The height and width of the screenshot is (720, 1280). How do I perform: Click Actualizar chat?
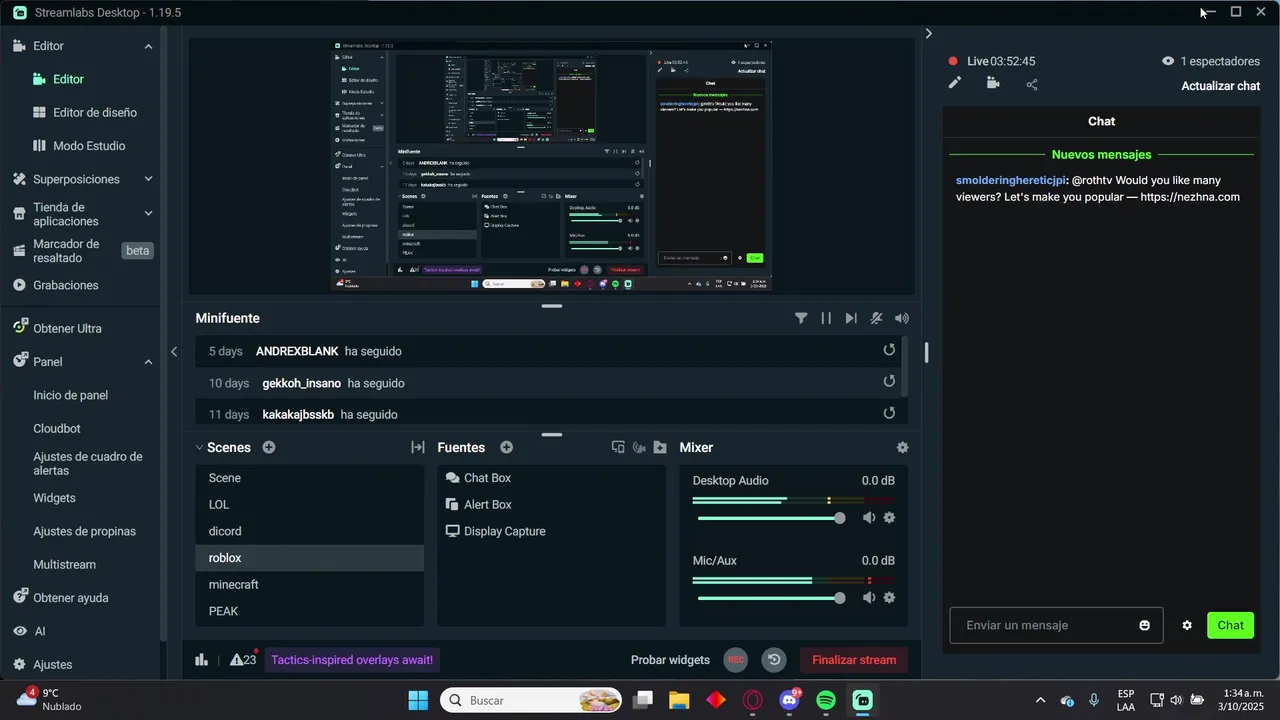(1220, 86)
